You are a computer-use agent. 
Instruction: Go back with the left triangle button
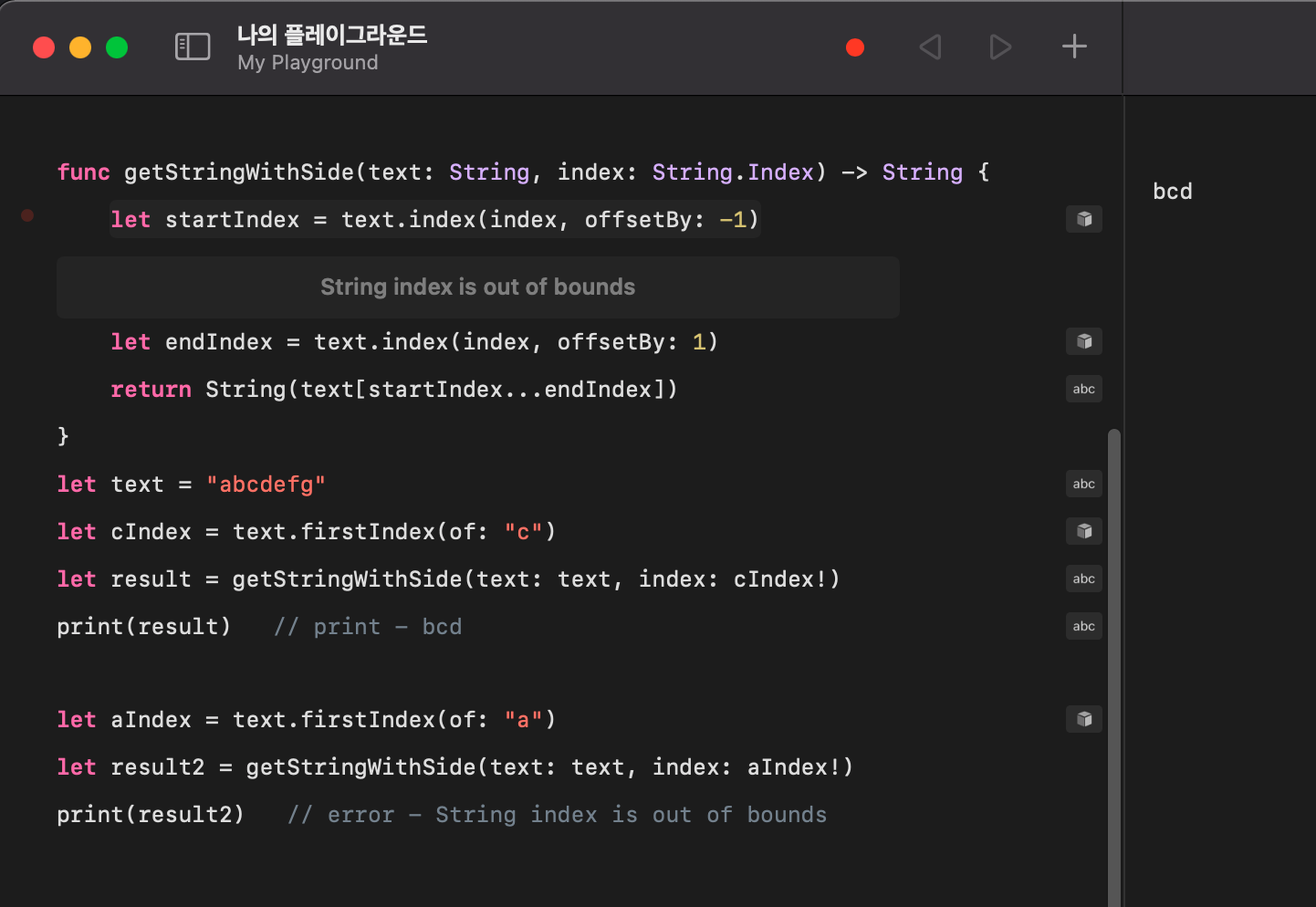coord(930,47)
